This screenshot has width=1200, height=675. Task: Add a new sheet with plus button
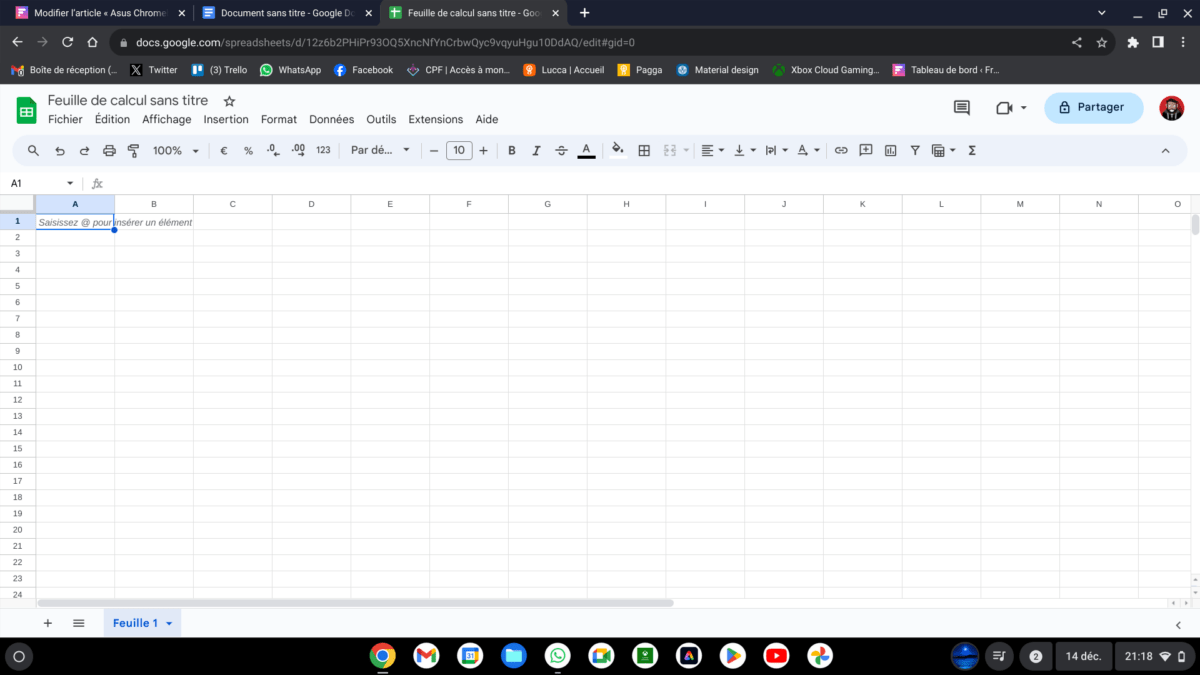pyautogui.click(x=47, y=623)
